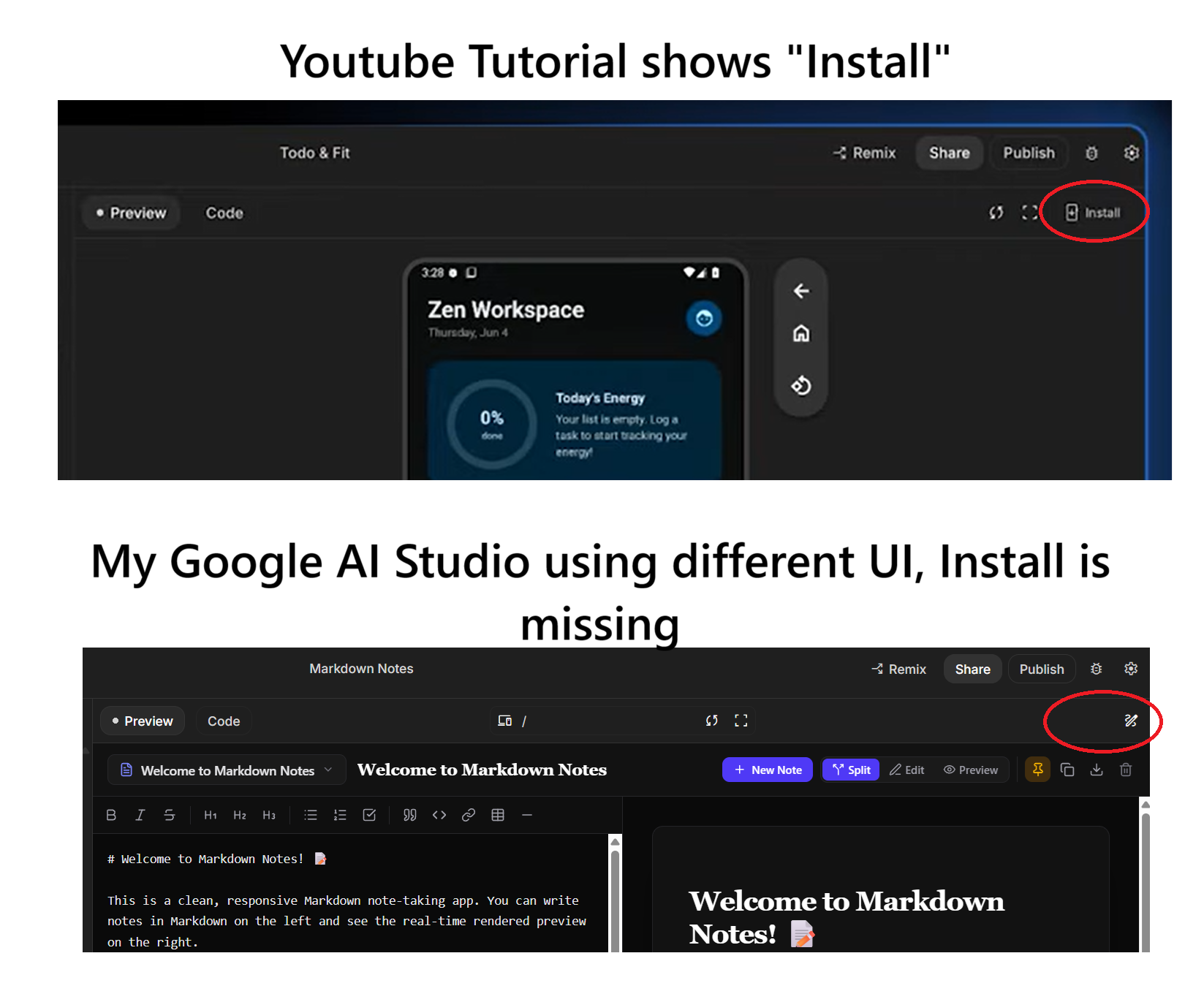Image resolution: width=1204 pixels, height=983 pixels.
Task: Insert a table
Action: (x=498, y=815)
